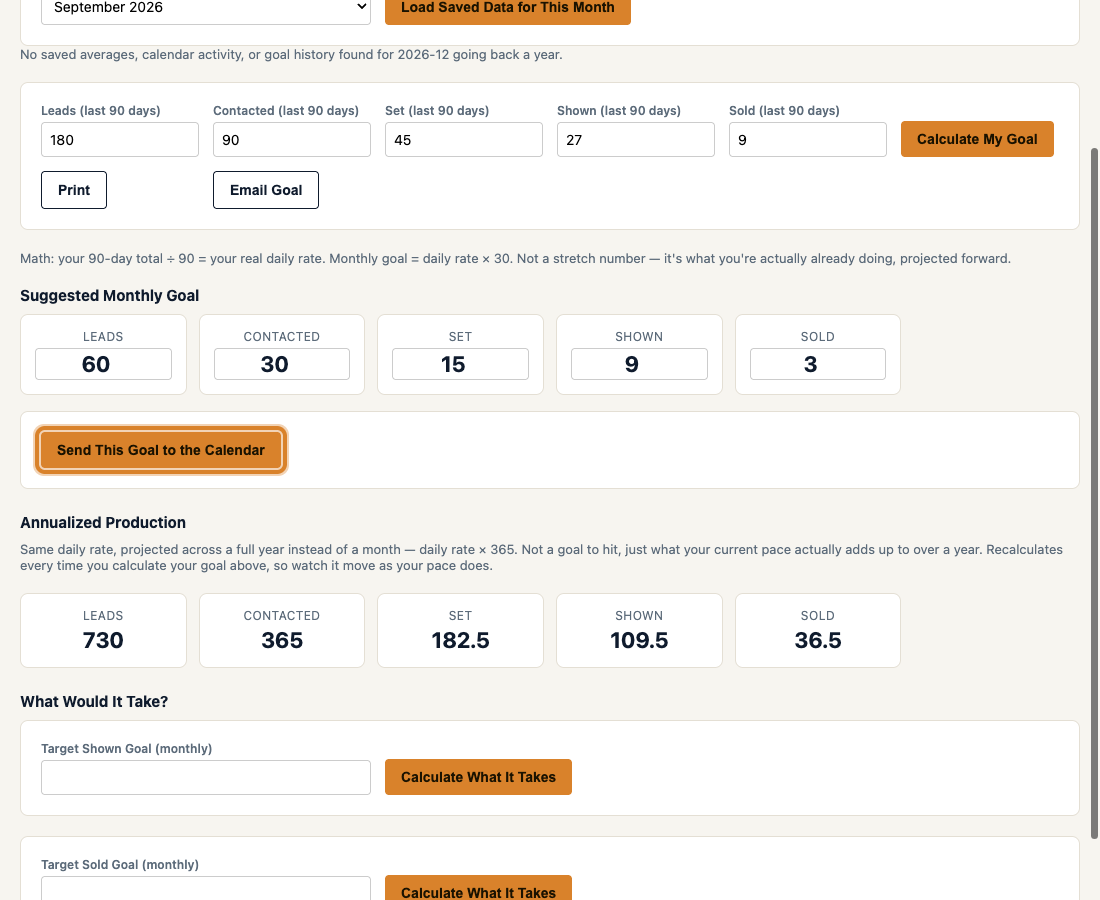Select the annualized Shown value 109.5
Viewport: 1100px width, 900px height.
639,640
